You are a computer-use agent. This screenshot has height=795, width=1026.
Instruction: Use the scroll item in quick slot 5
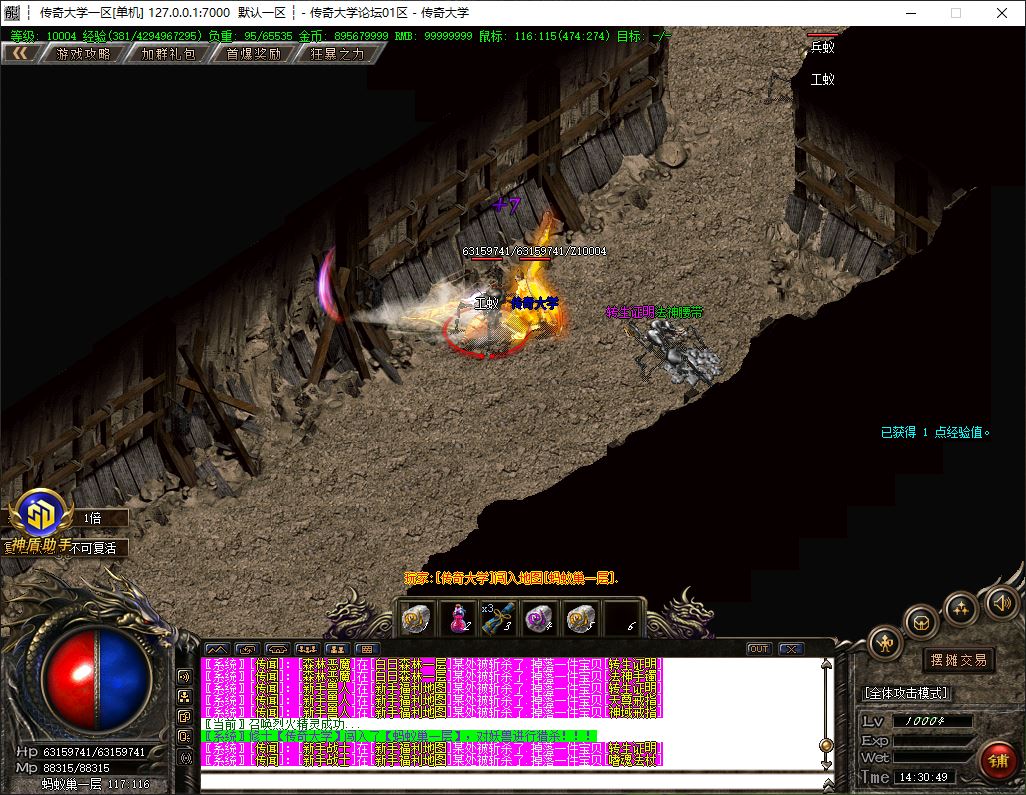coord(580,619)
